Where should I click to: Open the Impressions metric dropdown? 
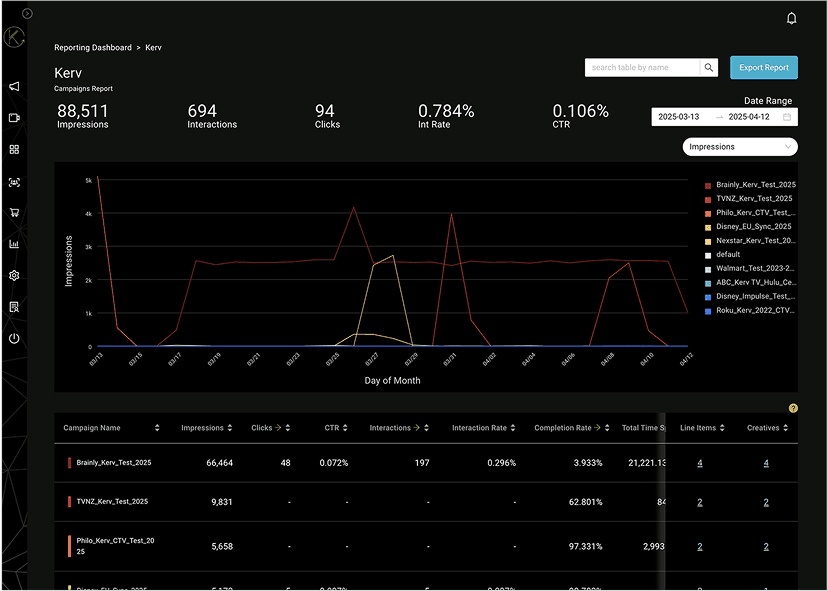[740, 147]
